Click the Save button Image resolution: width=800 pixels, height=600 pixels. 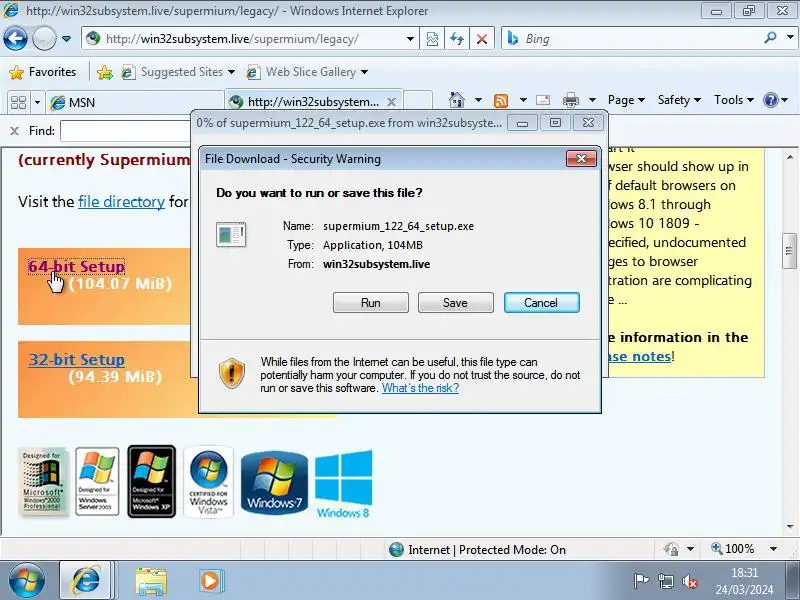[455, 303]
